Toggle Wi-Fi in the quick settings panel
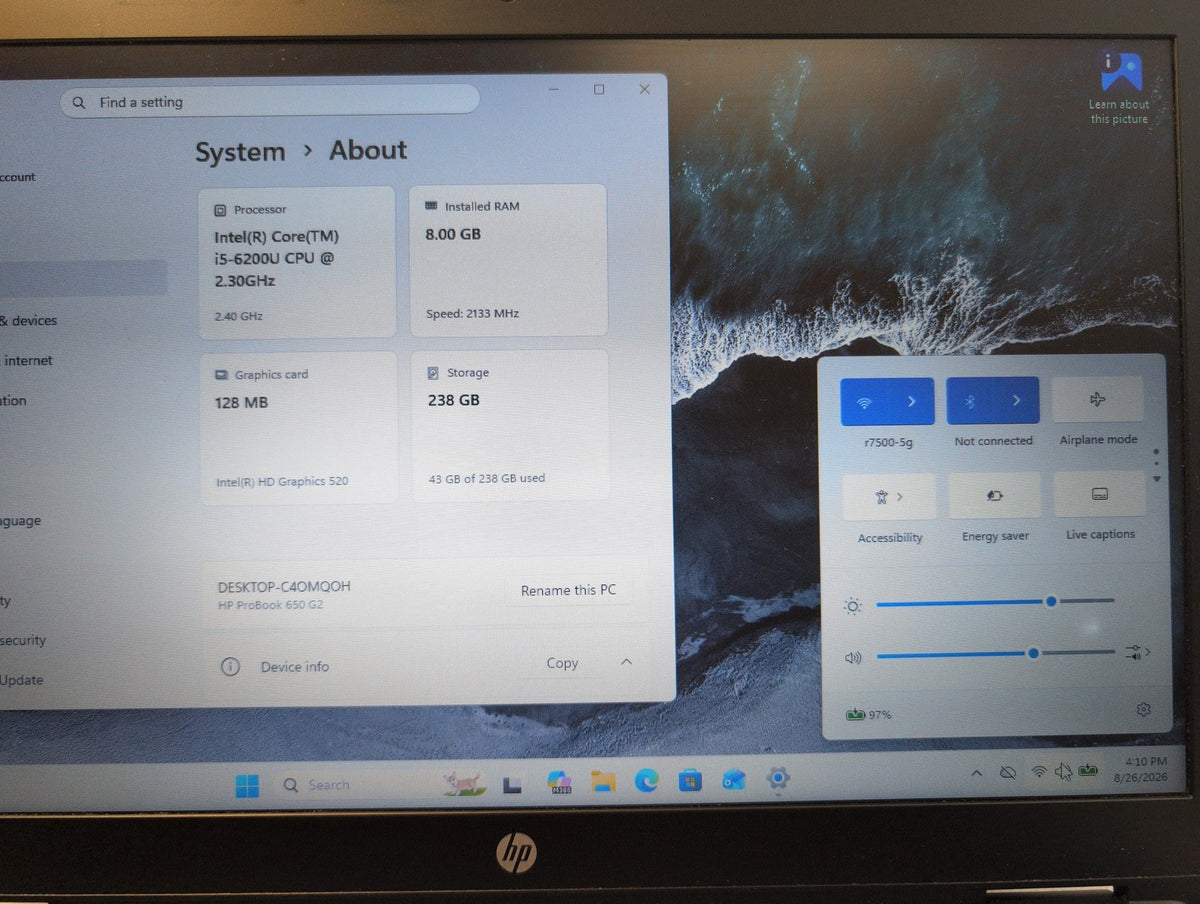The image size is (1200, 904). 866,401
